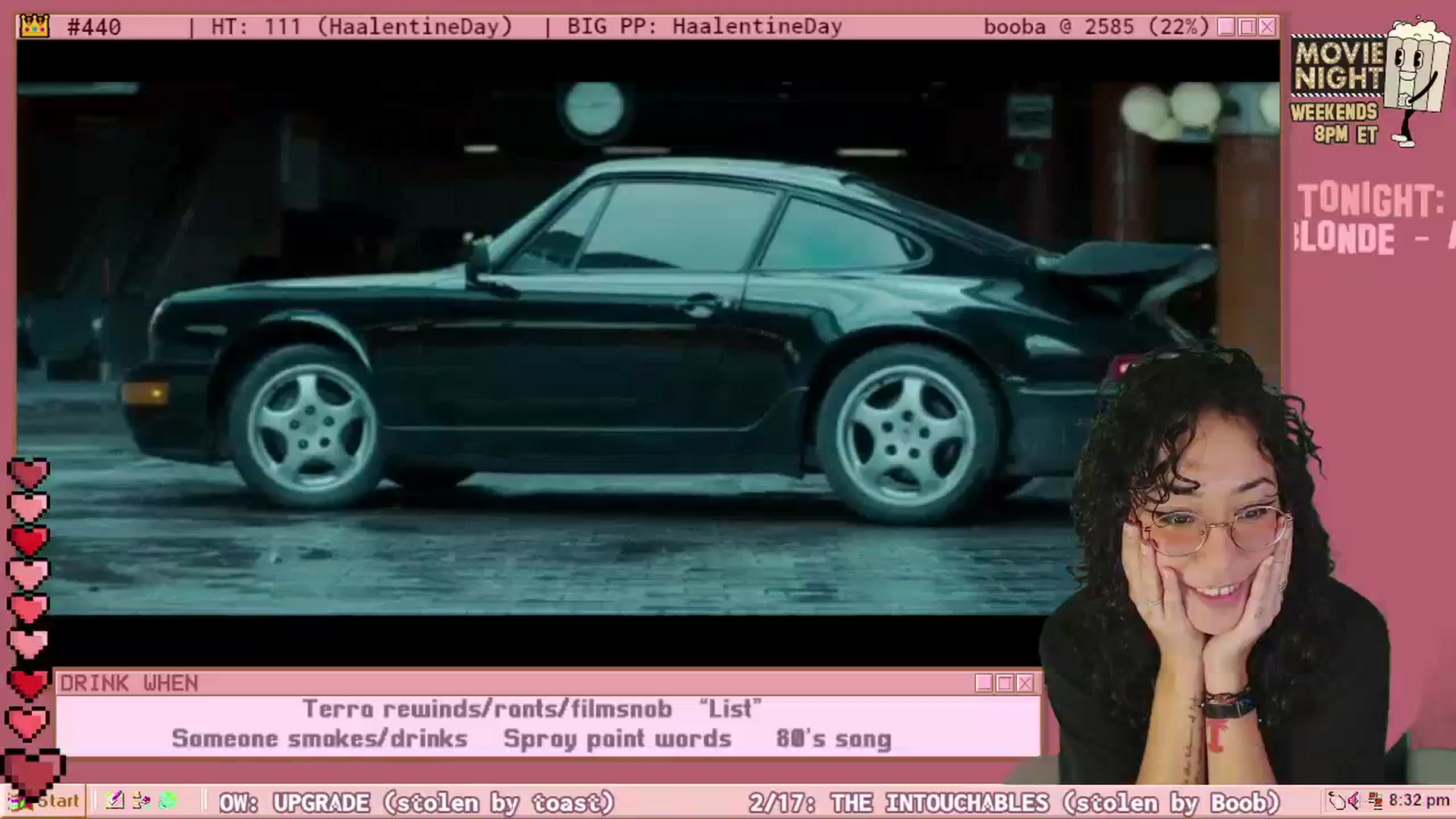Click the Someone smokes/drinks rule
Viewport: 1456px width, 819px height.
pos(319,739)
